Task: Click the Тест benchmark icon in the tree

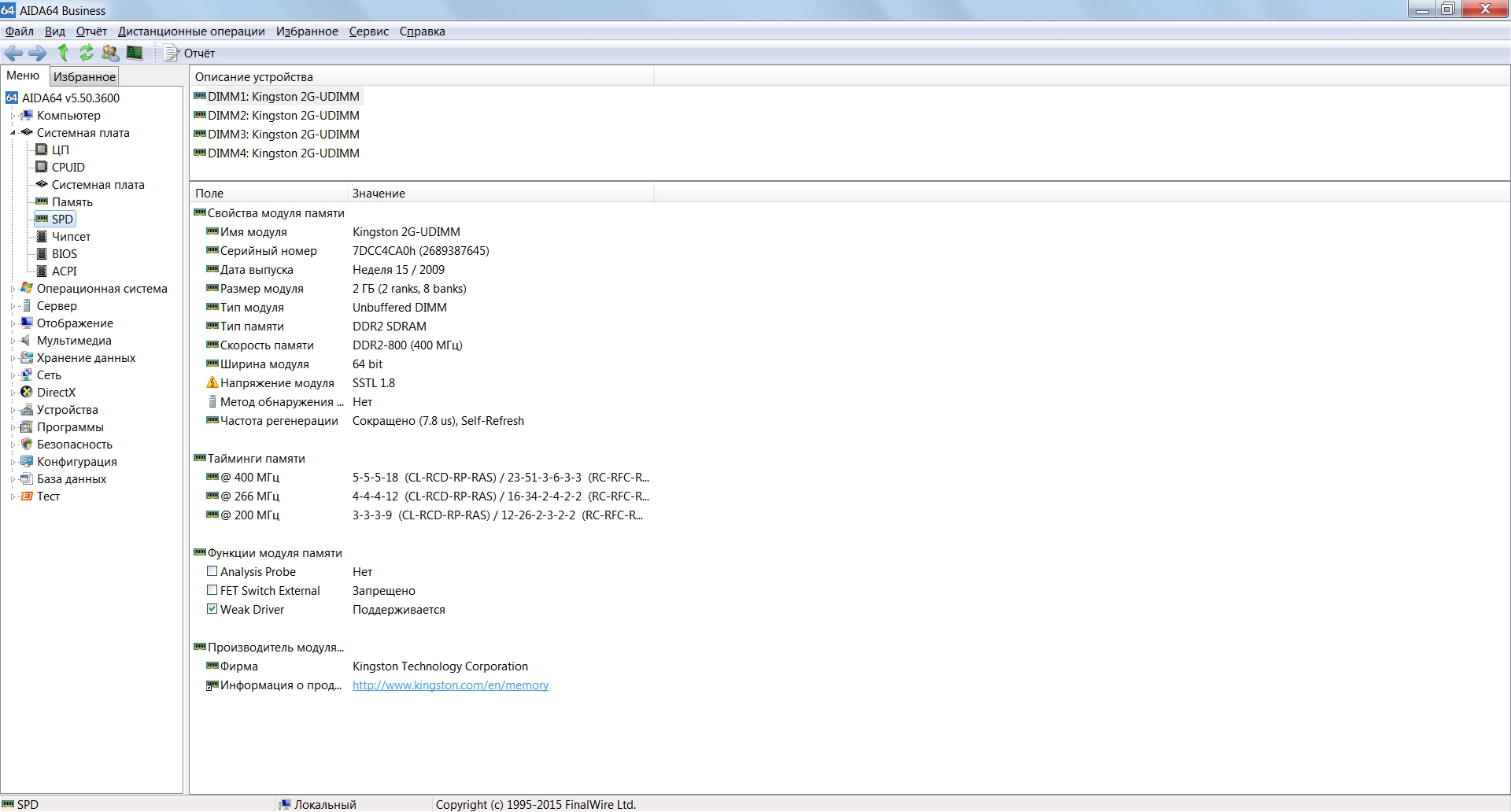Action: [27, 496]
